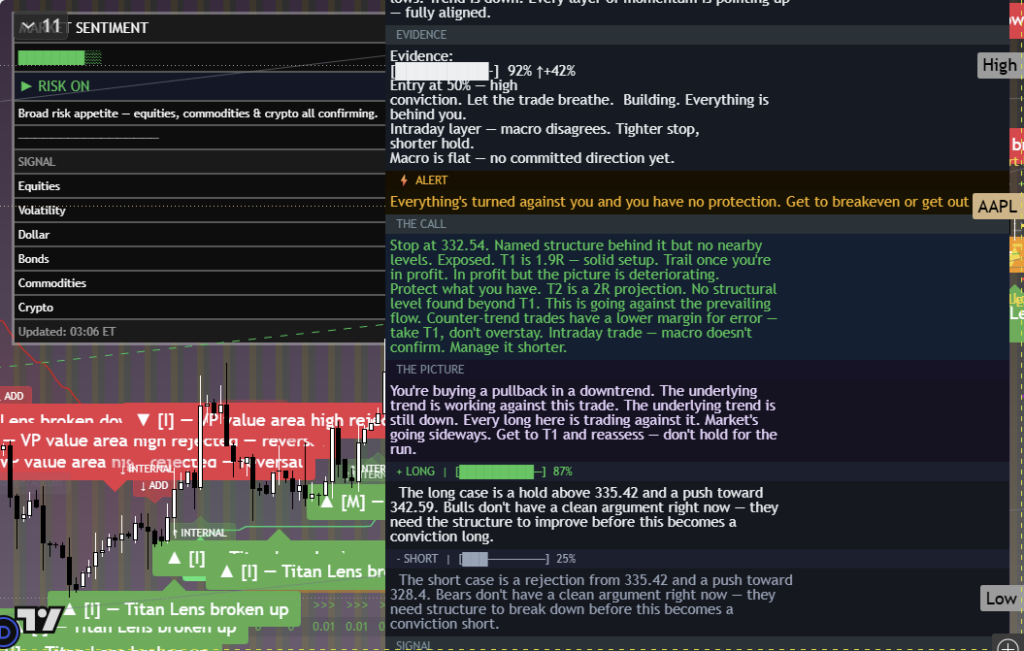Viewport: 1024px width, 651px height.
Task: Click the green market sentiment gauge bar
Action: pyautogui.click(x=59, y=57)
